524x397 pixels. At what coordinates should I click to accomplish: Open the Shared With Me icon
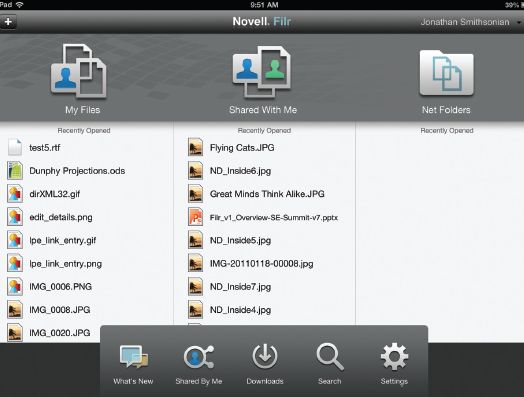tap(262, 72)
